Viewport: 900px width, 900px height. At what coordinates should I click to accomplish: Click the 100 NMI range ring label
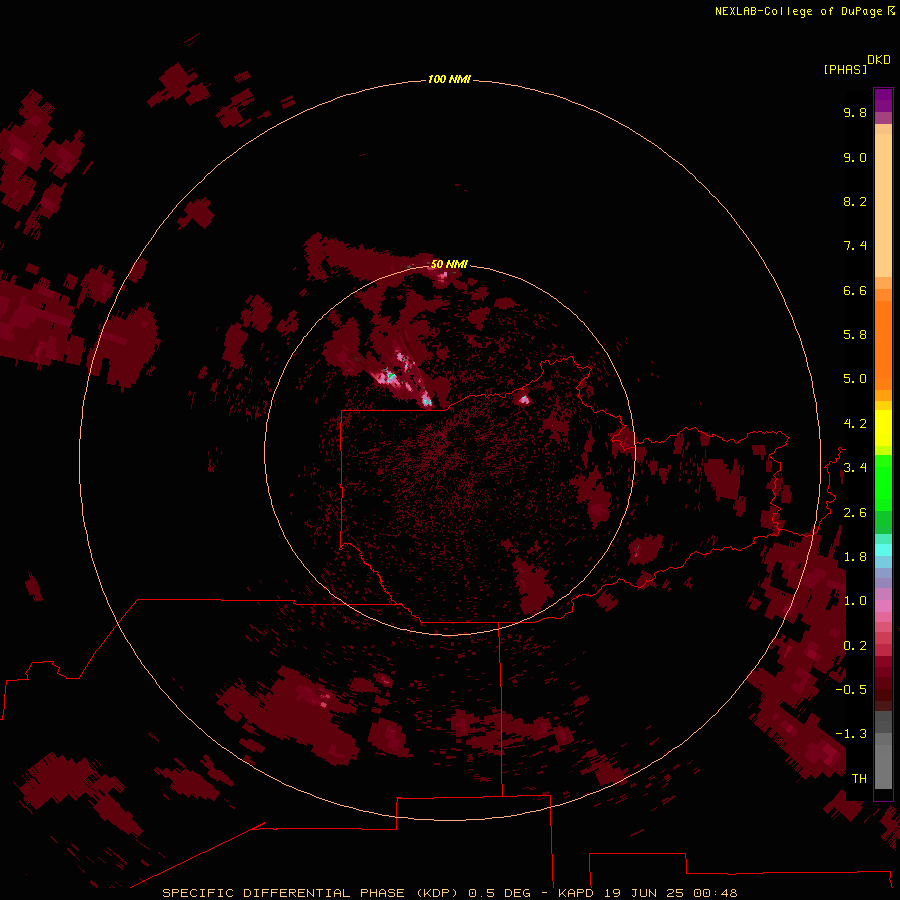pyautogui.click(x=449, y=79)
